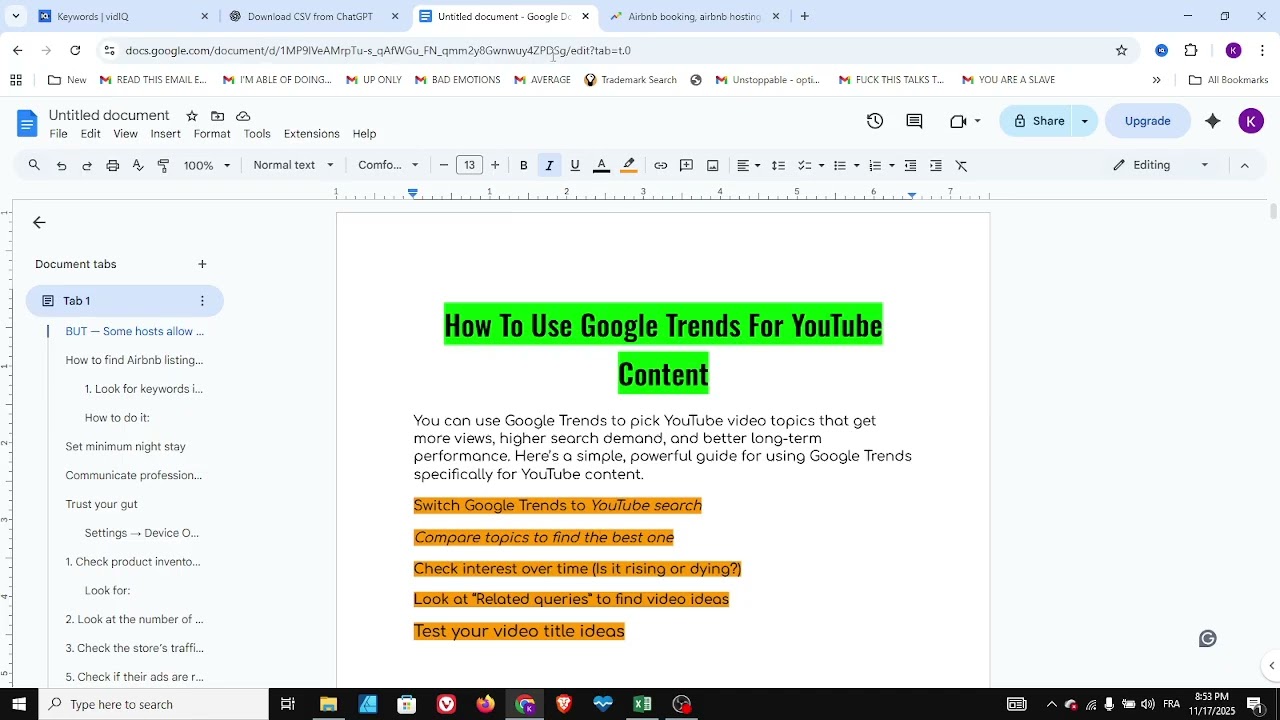
Task: Open the Insert menu
Action: coord(166,134)
